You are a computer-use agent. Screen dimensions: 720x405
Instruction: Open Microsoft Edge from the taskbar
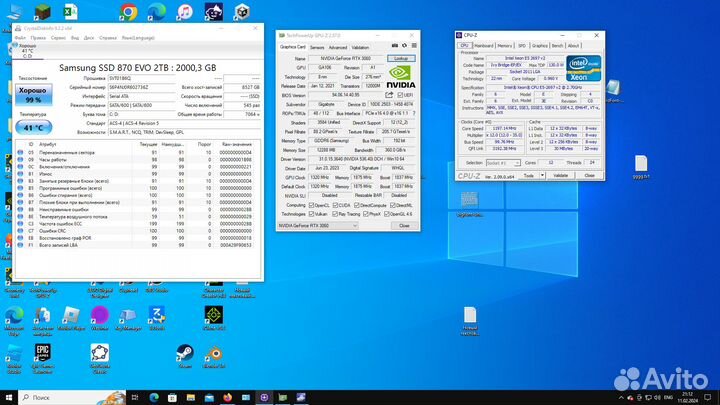tap(153, 398)
